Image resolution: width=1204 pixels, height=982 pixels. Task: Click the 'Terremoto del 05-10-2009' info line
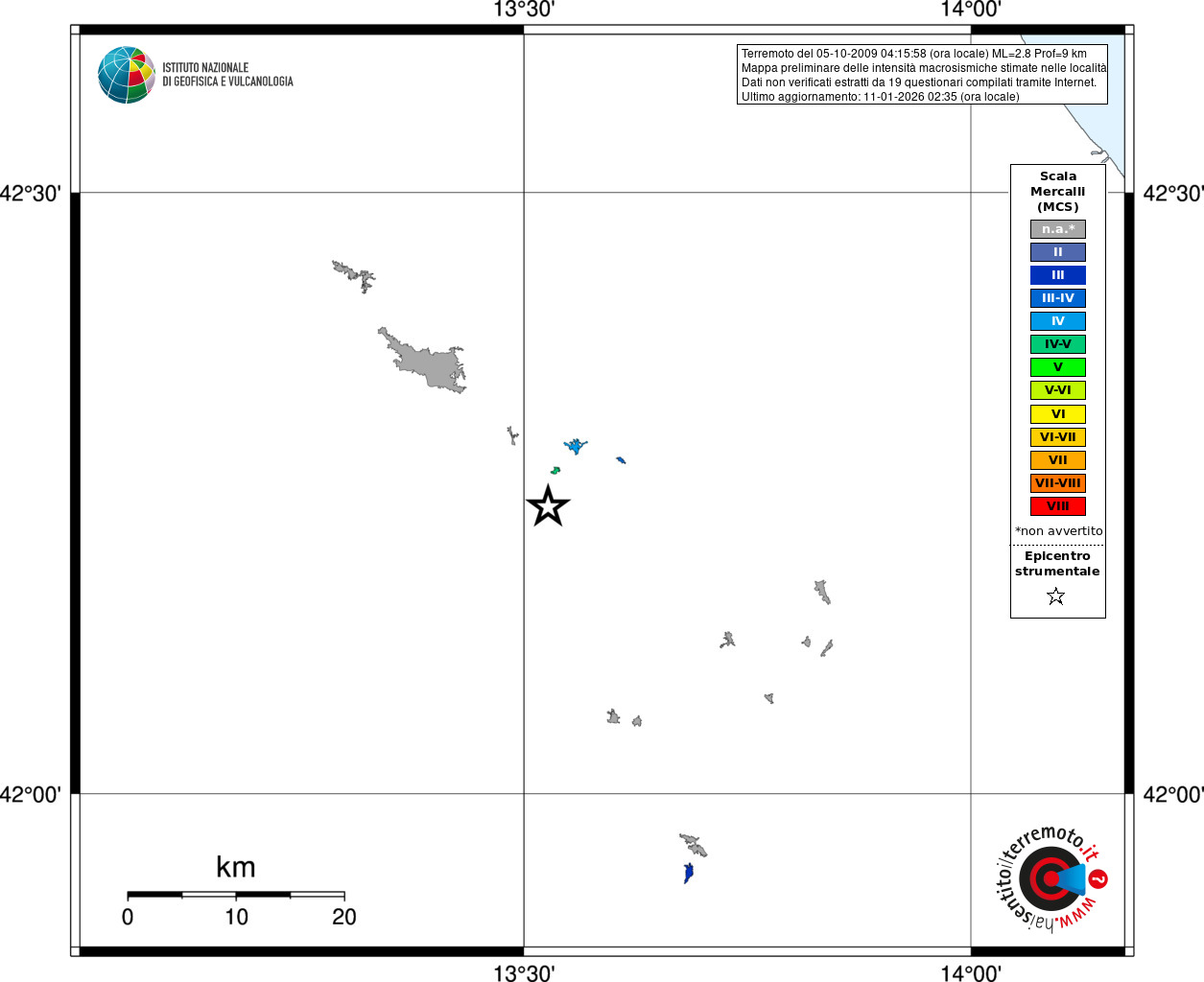click(x=913, y=54)
